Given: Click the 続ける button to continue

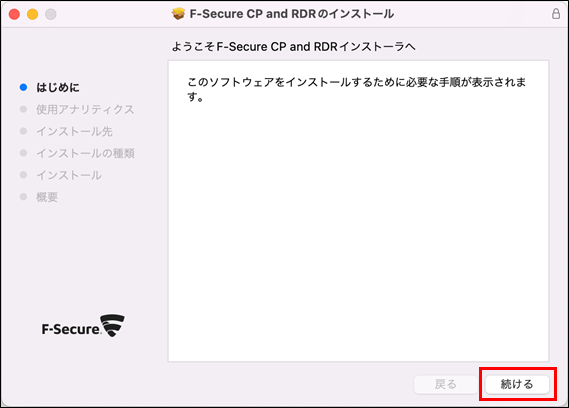Looking at the screenshot, I should click(x=517, y=384).
